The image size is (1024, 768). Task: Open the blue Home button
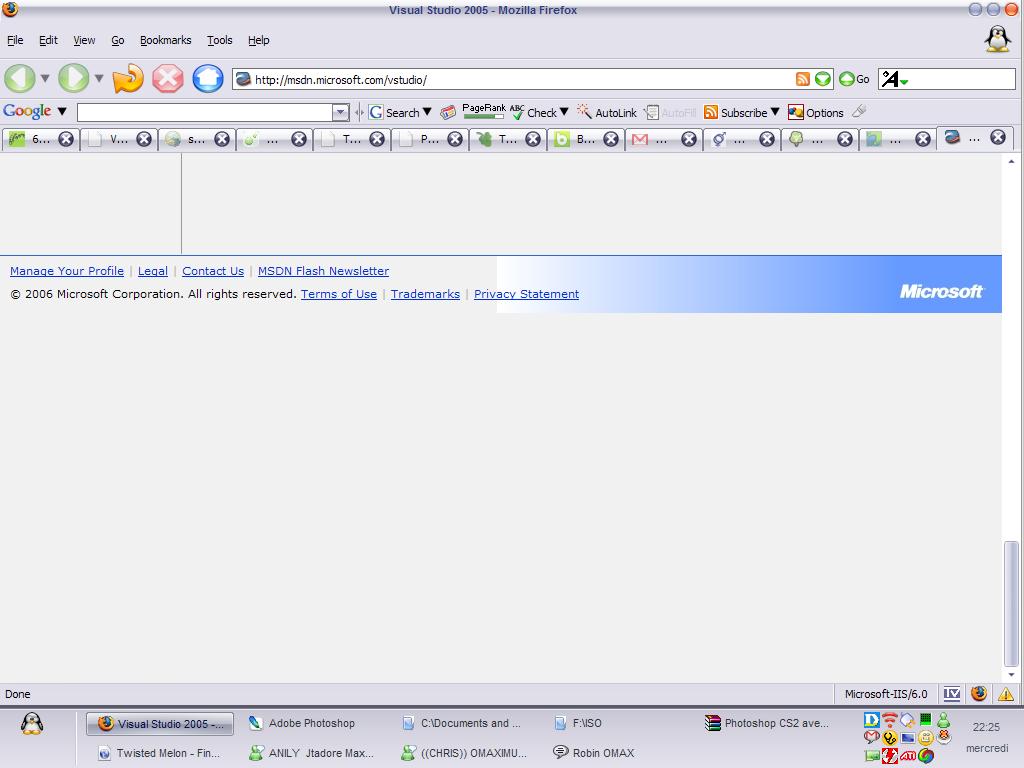(x=208, y=78)
